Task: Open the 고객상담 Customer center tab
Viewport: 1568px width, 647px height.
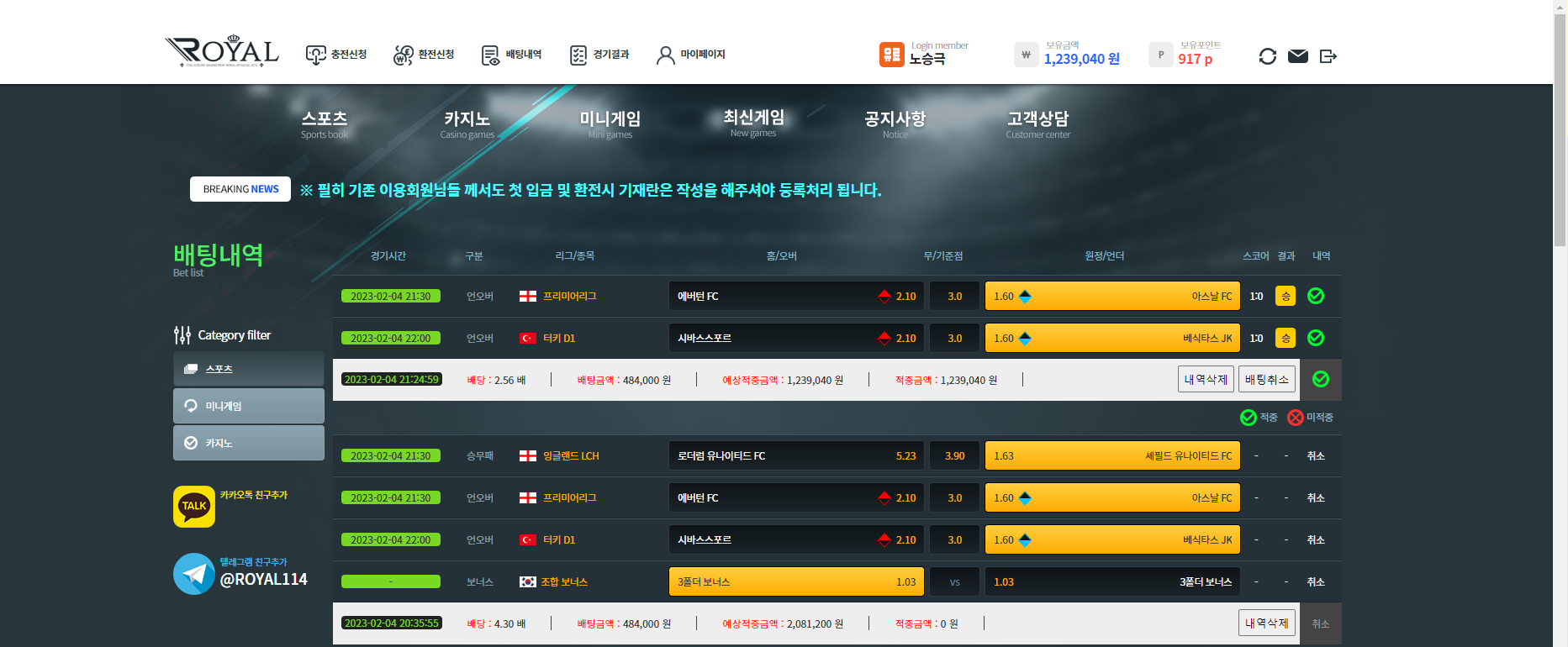Action: click(x=1037, y=124)
